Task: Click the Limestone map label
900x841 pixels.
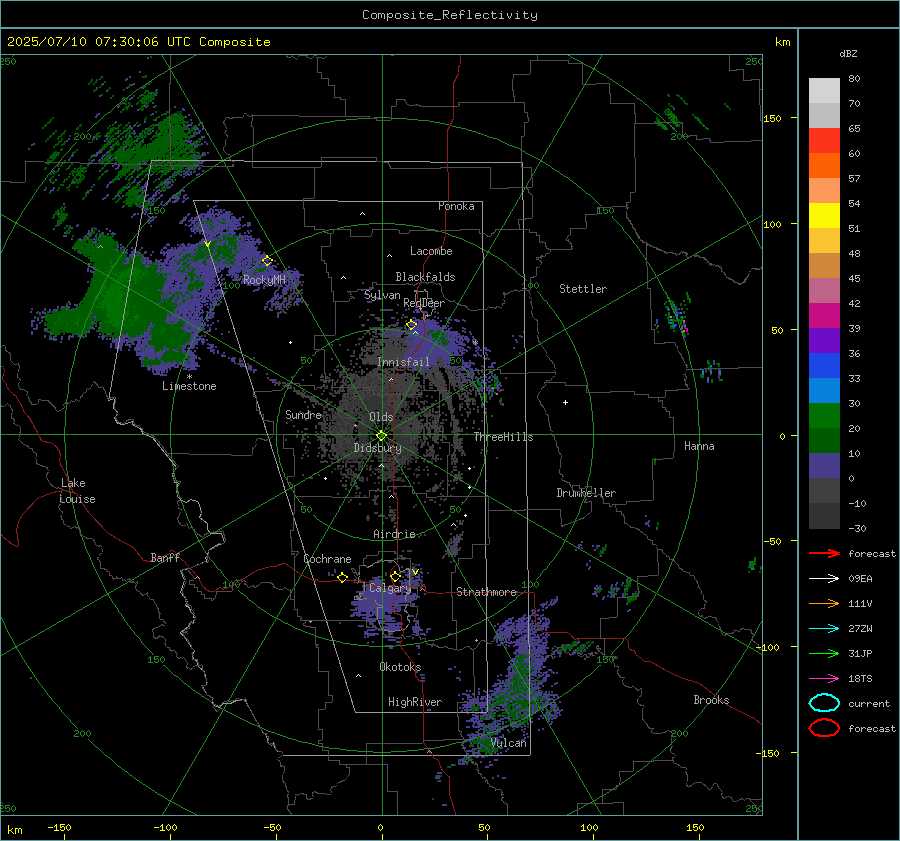Action: [189, 386]
